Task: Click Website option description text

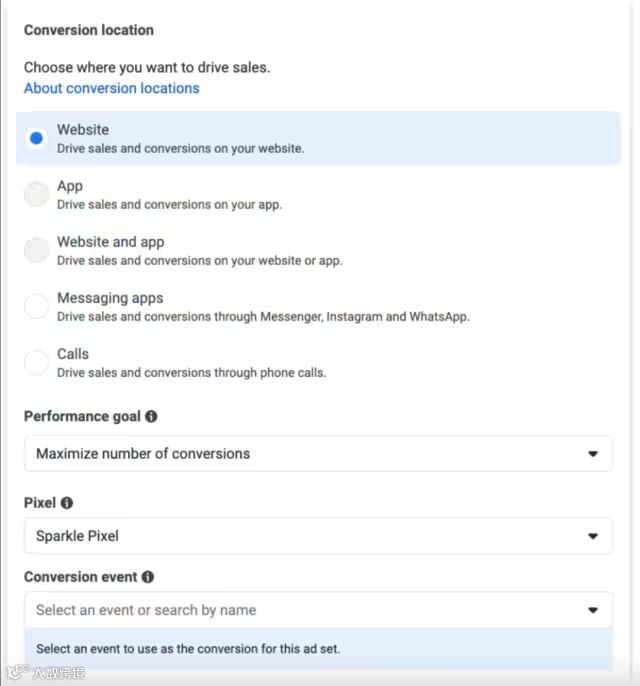Action: [x=180, y=148]
